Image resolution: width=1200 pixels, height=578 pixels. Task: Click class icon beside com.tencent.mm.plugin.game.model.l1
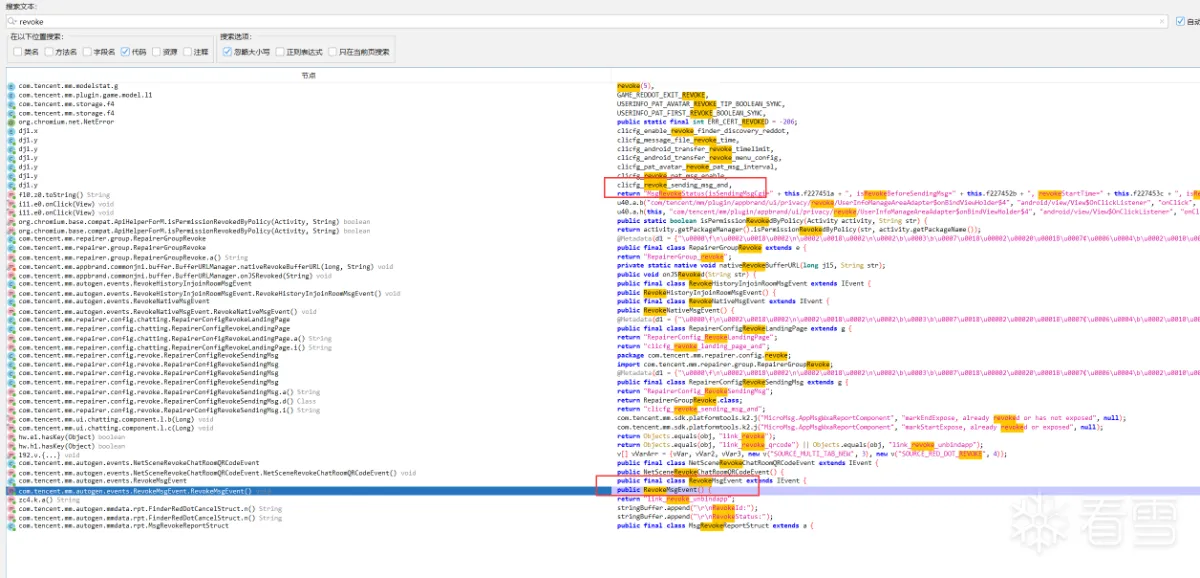[11, 95]
